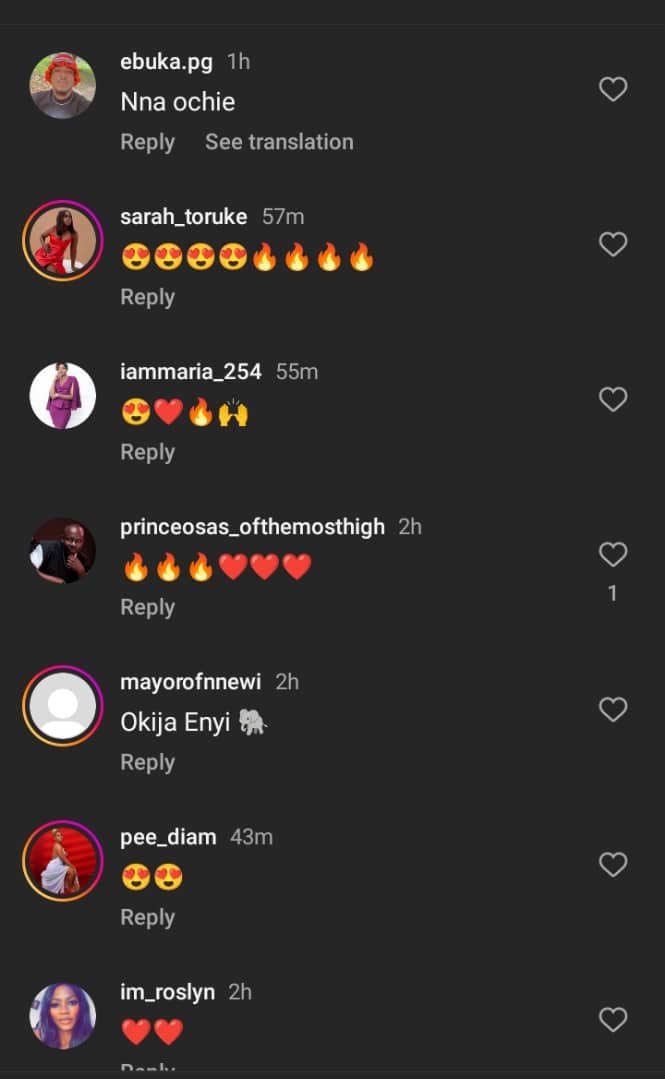View sarah_toruke's story avatar

click(x=62, y=241)
